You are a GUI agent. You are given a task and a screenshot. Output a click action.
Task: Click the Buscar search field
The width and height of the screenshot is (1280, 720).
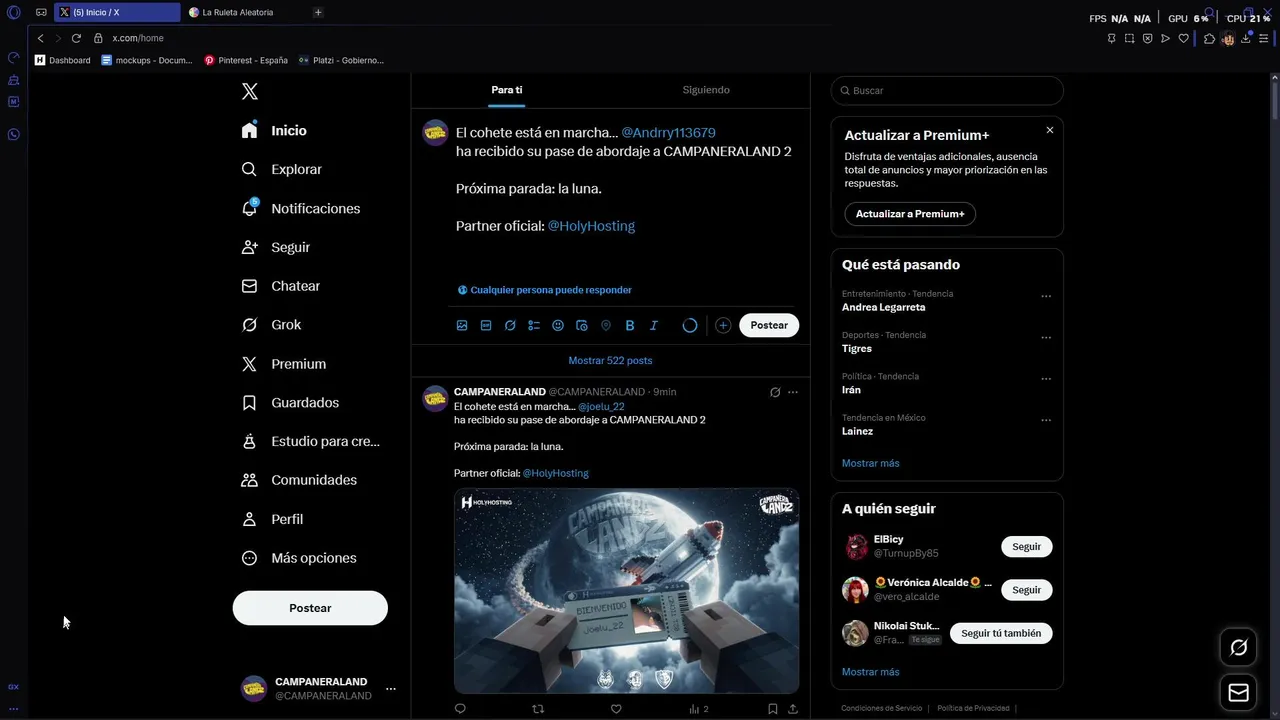pos(947,91)
